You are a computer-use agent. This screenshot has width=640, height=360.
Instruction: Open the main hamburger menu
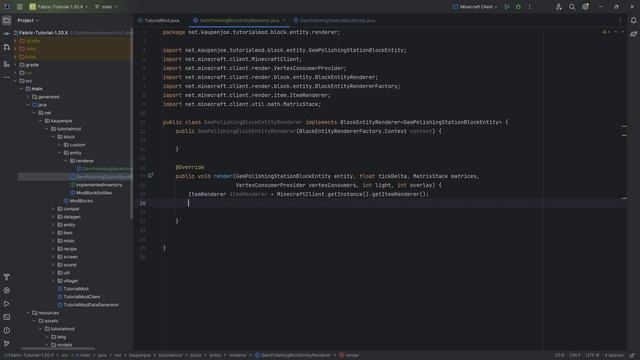(x=20, y=7)
